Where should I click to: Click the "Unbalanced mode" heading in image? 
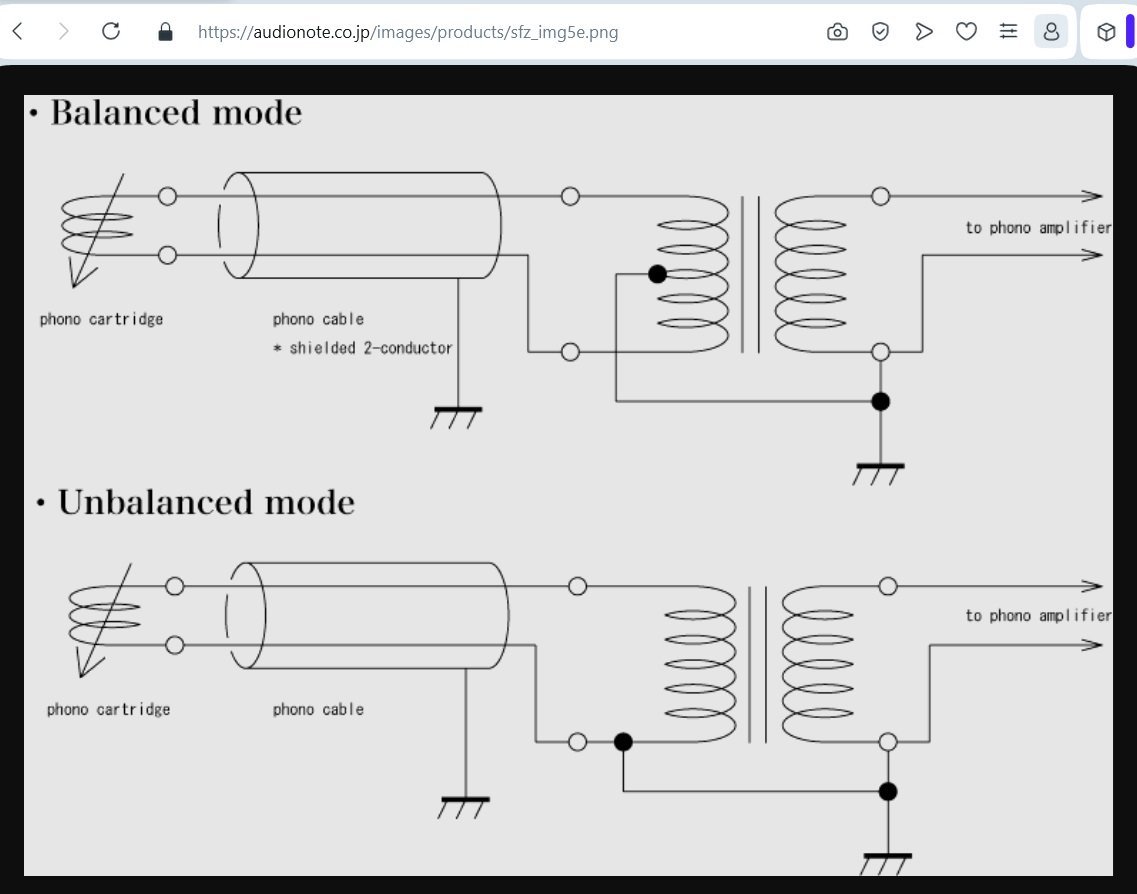205,502
